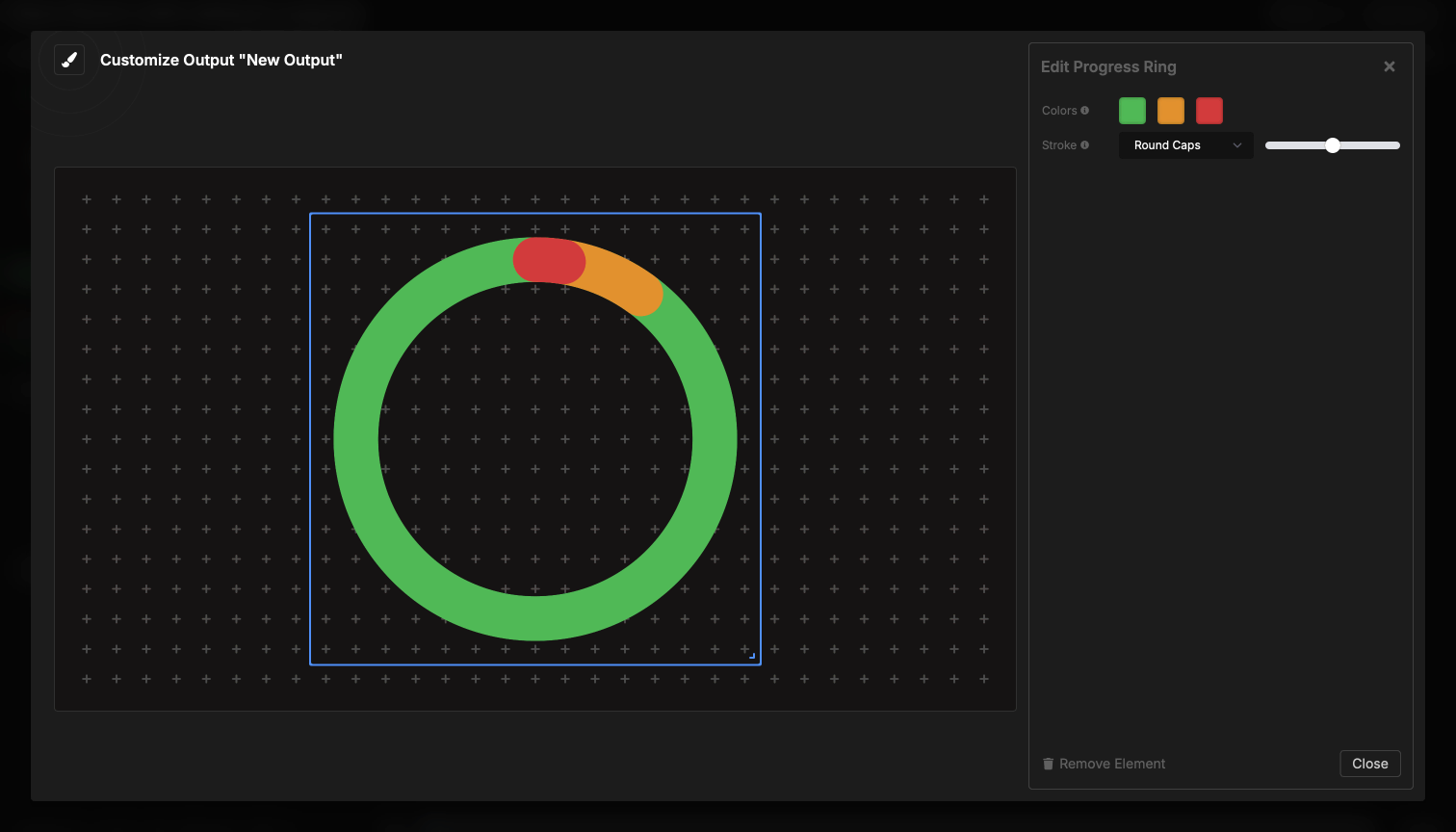Select the green color swatch
This screenshot has width=1456, height=832.
(1132, 110)
